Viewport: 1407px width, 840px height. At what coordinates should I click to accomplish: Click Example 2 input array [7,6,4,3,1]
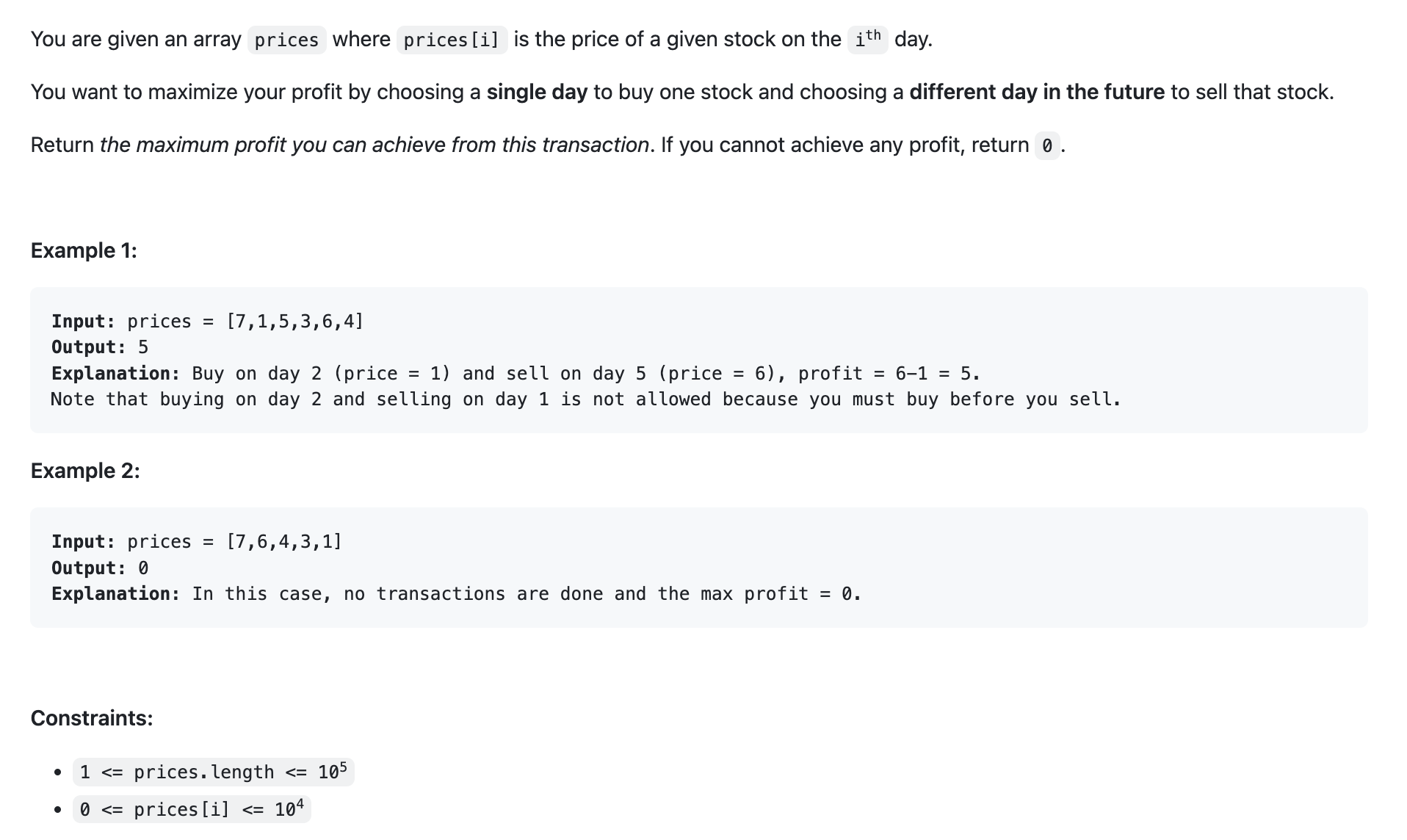click(283, 542)
